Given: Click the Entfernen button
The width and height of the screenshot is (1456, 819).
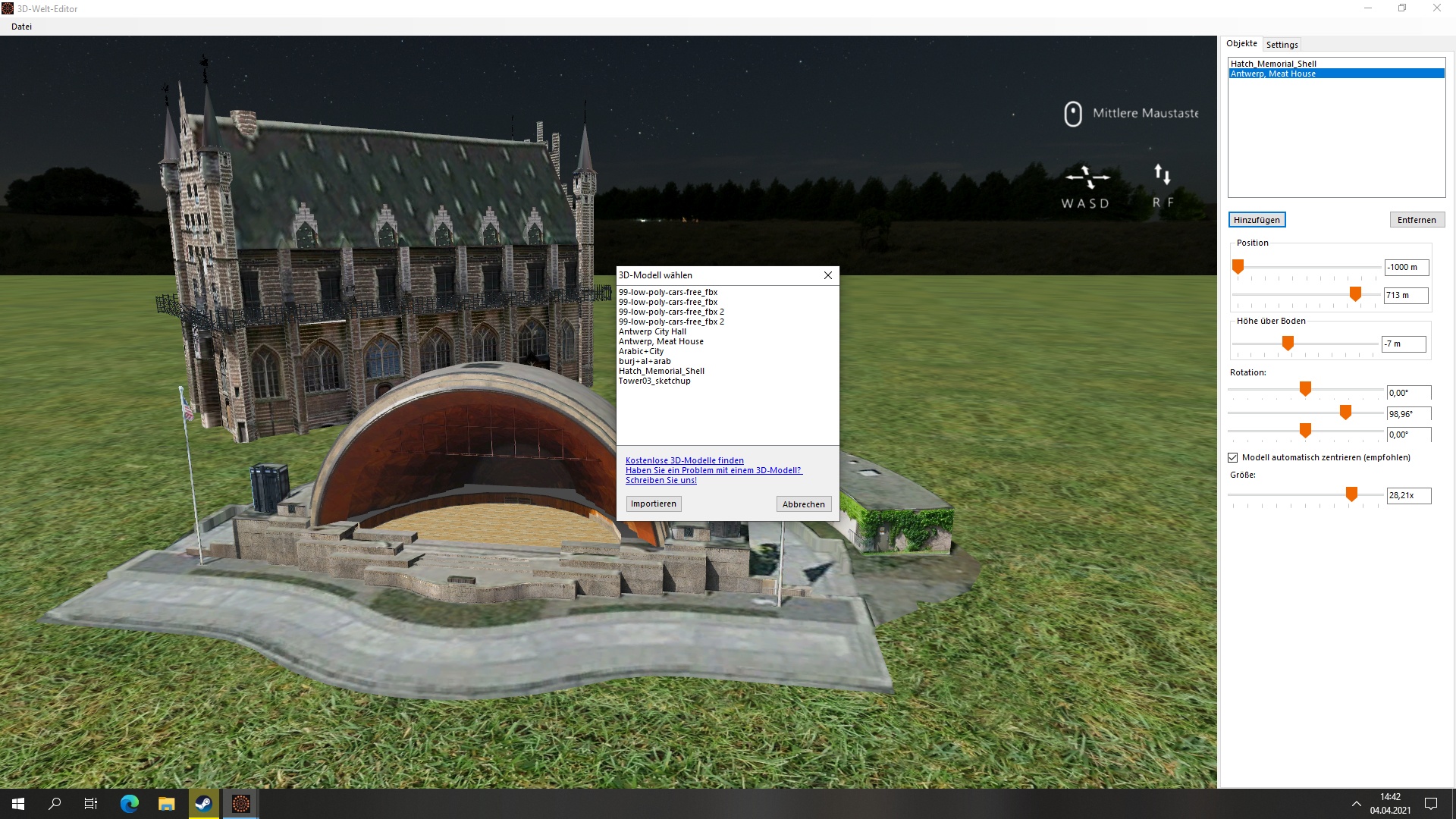Looking at the screenshot, I should pos(1417,220).
